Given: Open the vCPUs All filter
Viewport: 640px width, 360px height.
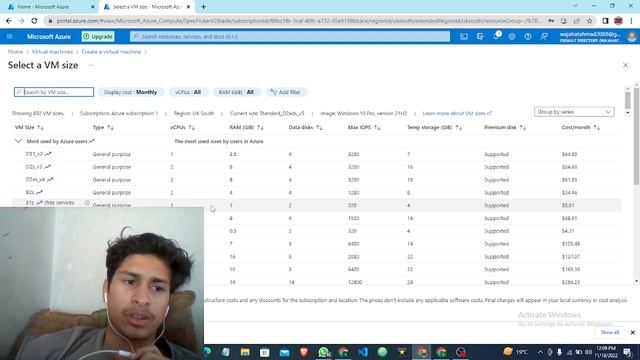Looking at the screenshot, I should [x=188, y=92].
